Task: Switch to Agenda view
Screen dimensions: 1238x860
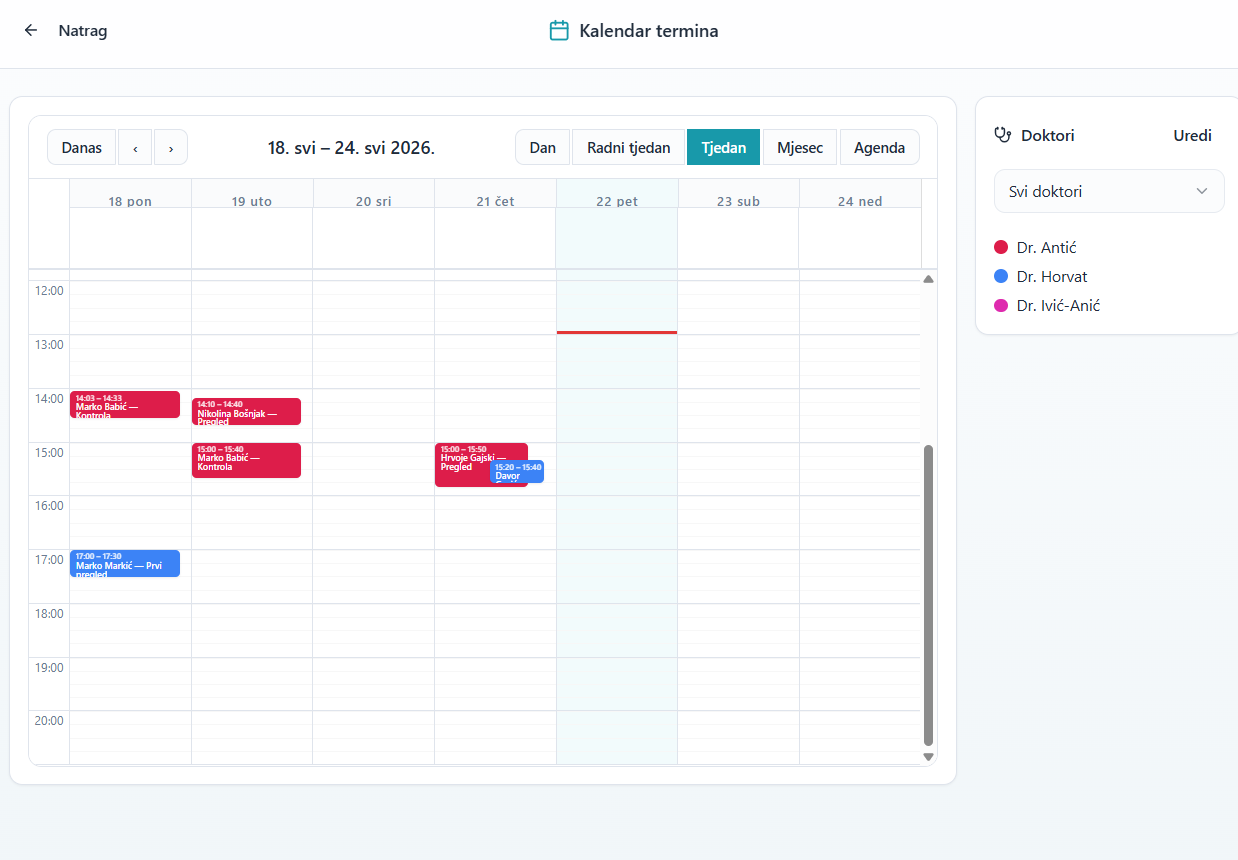Action: tap(879, 148)
